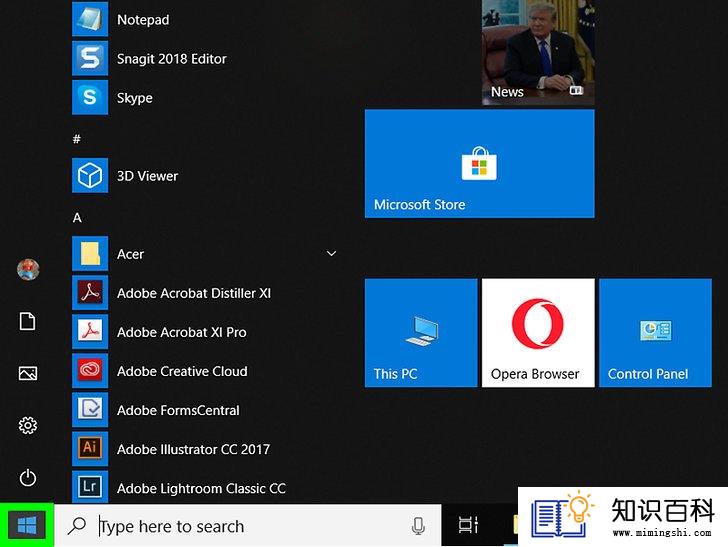
Task: Open the News live tile
Action: point(538,52)
